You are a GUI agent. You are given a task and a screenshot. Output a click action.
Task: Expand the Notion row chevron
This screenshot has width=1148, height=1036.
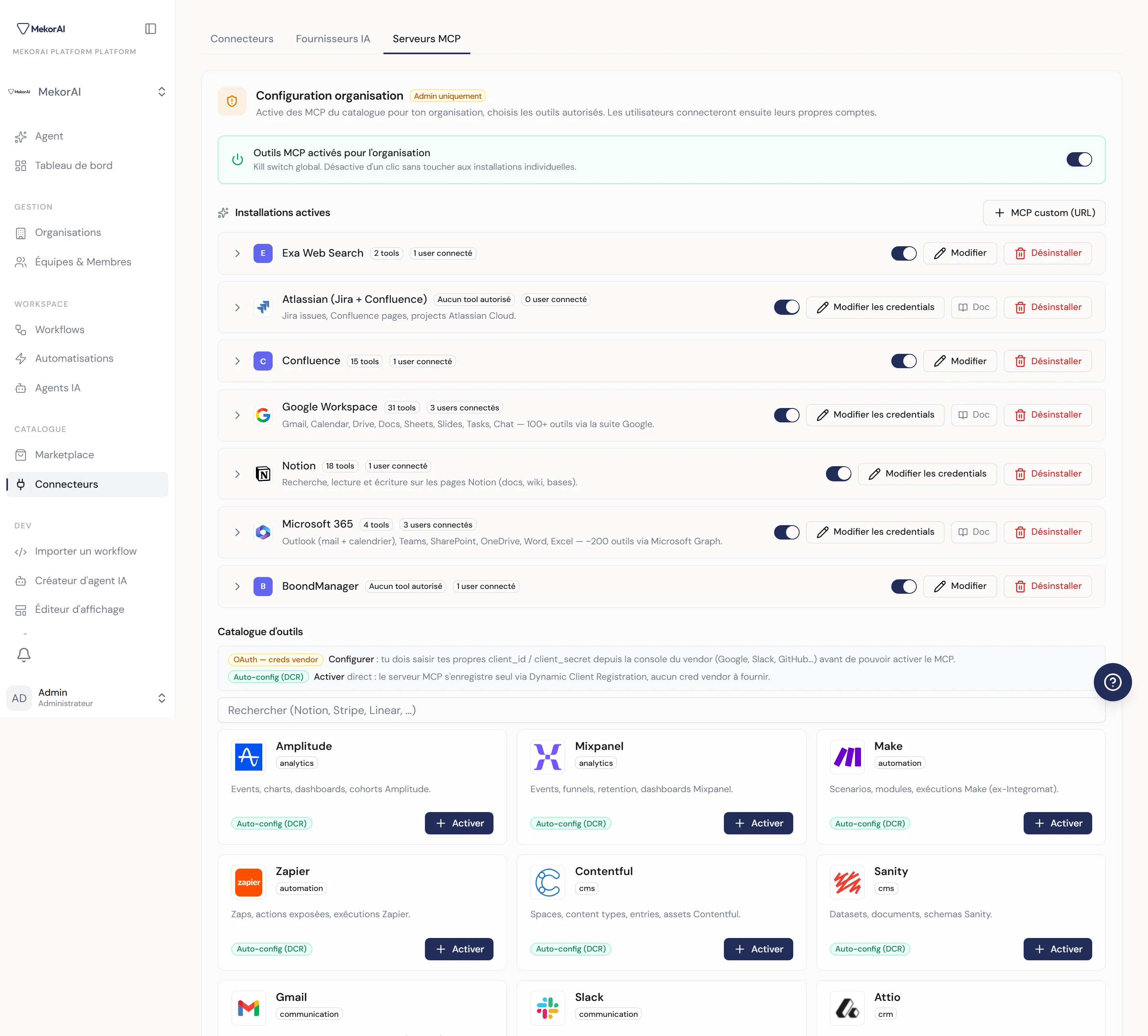point(238,474)
